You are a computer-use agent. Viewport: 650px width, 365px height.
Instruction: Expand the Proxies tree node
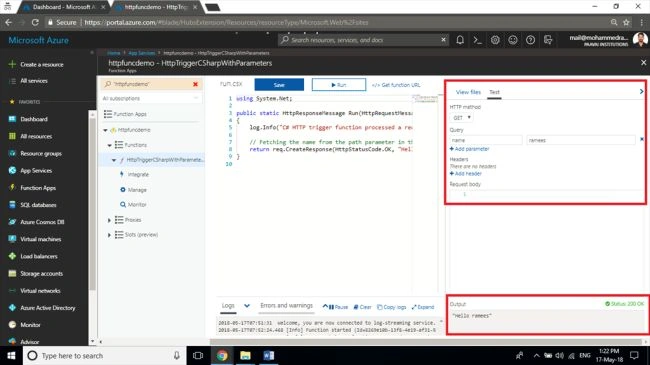coord(109,220)
